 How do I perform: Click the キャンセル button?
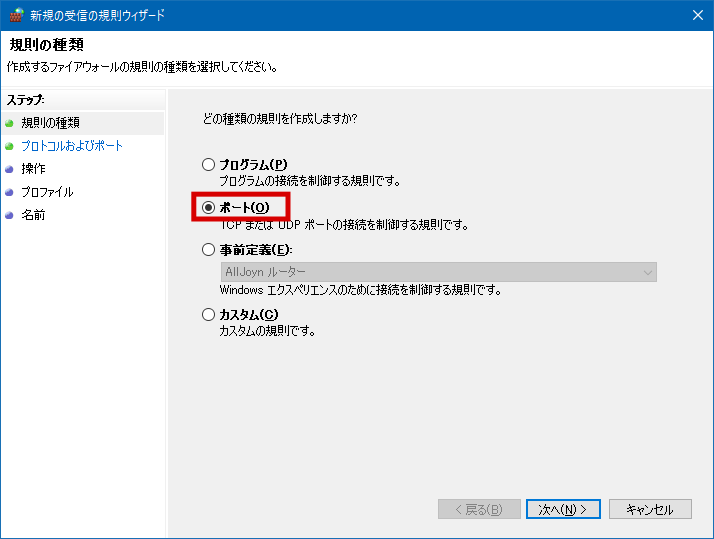[x=650, y=509]
